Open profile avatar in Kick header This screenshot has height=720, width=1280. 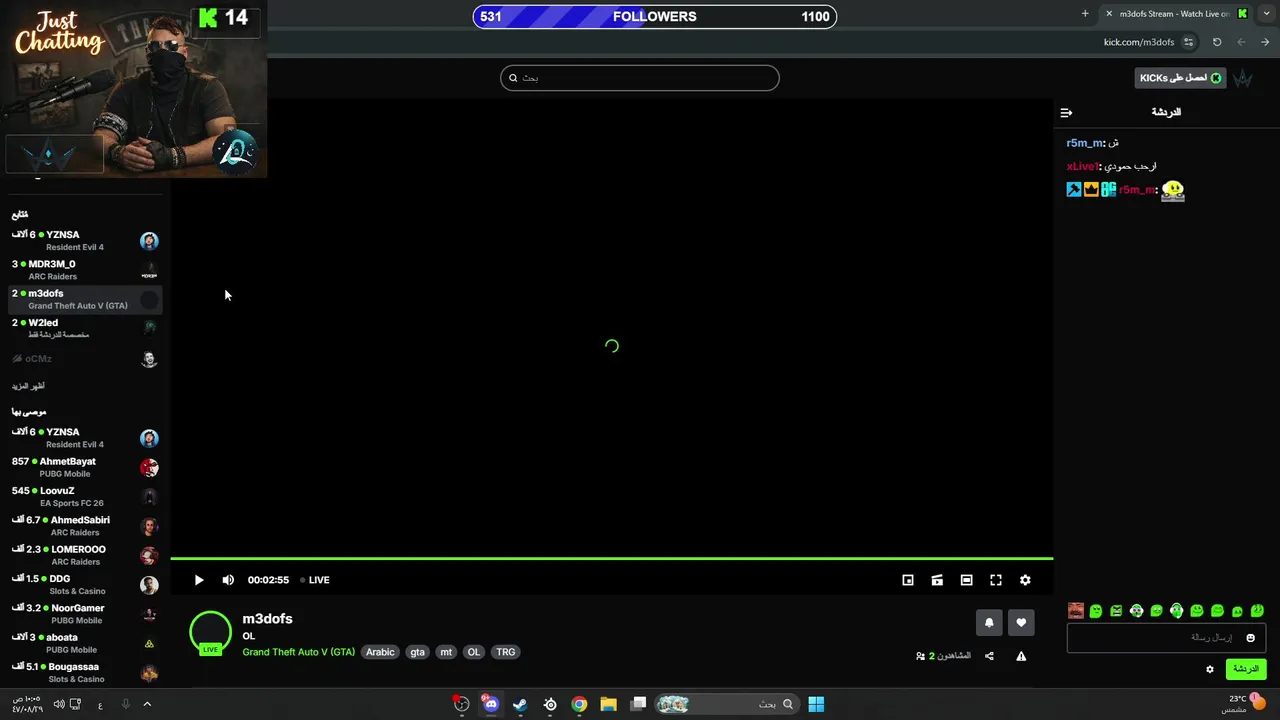click(1243, 78)
